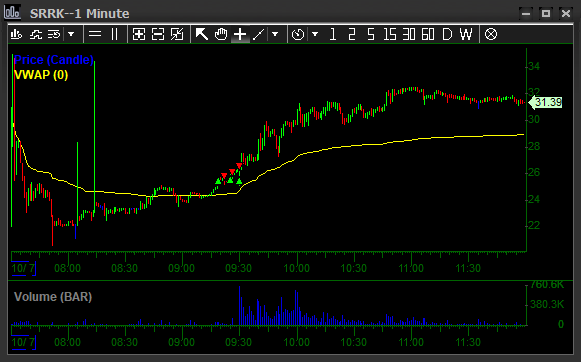The width and height of the screenshot is (581, 362).
Task: Switch to daily D interval
Action: 447,34
